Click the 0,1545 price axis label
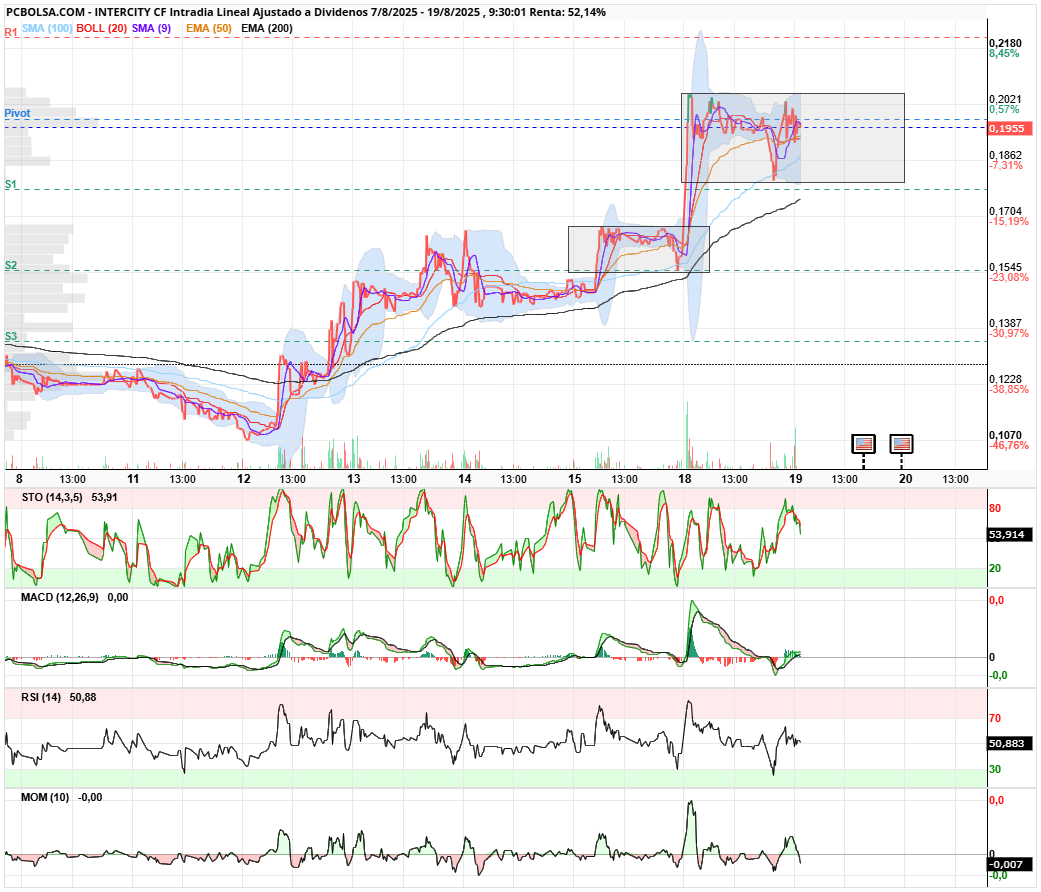The image size is (1041, 892). 1005,267
